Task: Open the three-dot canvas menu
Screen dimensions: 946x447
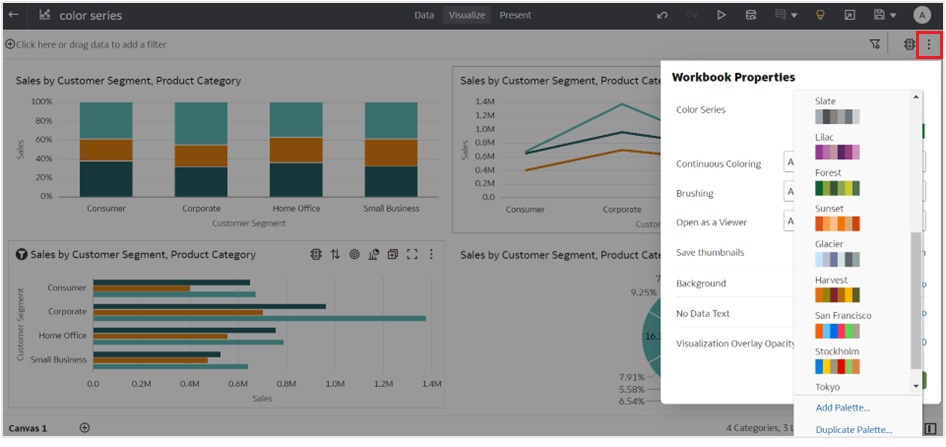Action: click(929, 44)
